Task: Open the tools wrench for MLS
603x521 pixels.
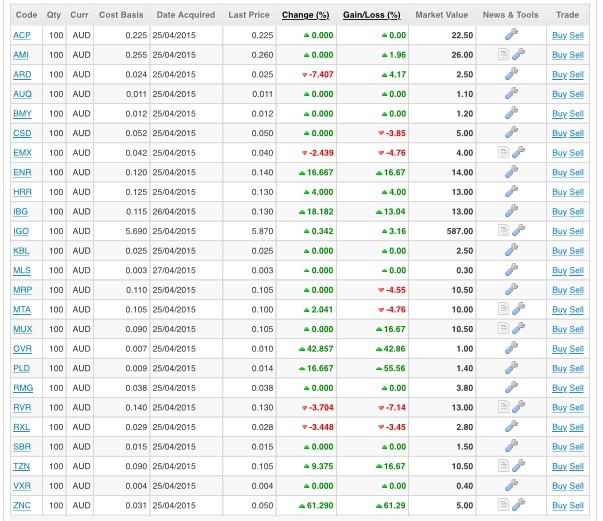Action: tap(511, 270)
